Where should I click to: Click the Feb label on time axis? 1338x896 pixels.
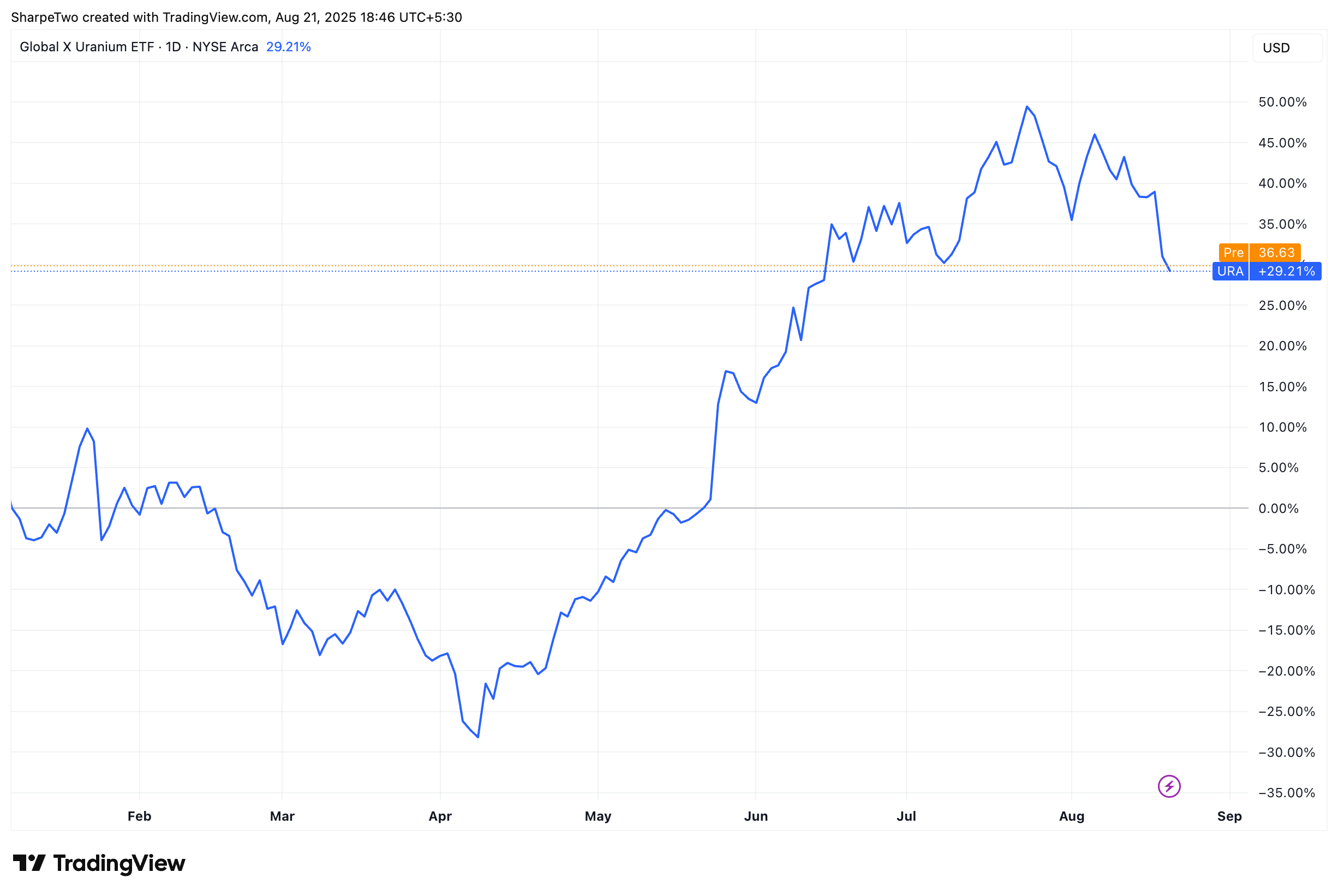[x=139, y=816]
